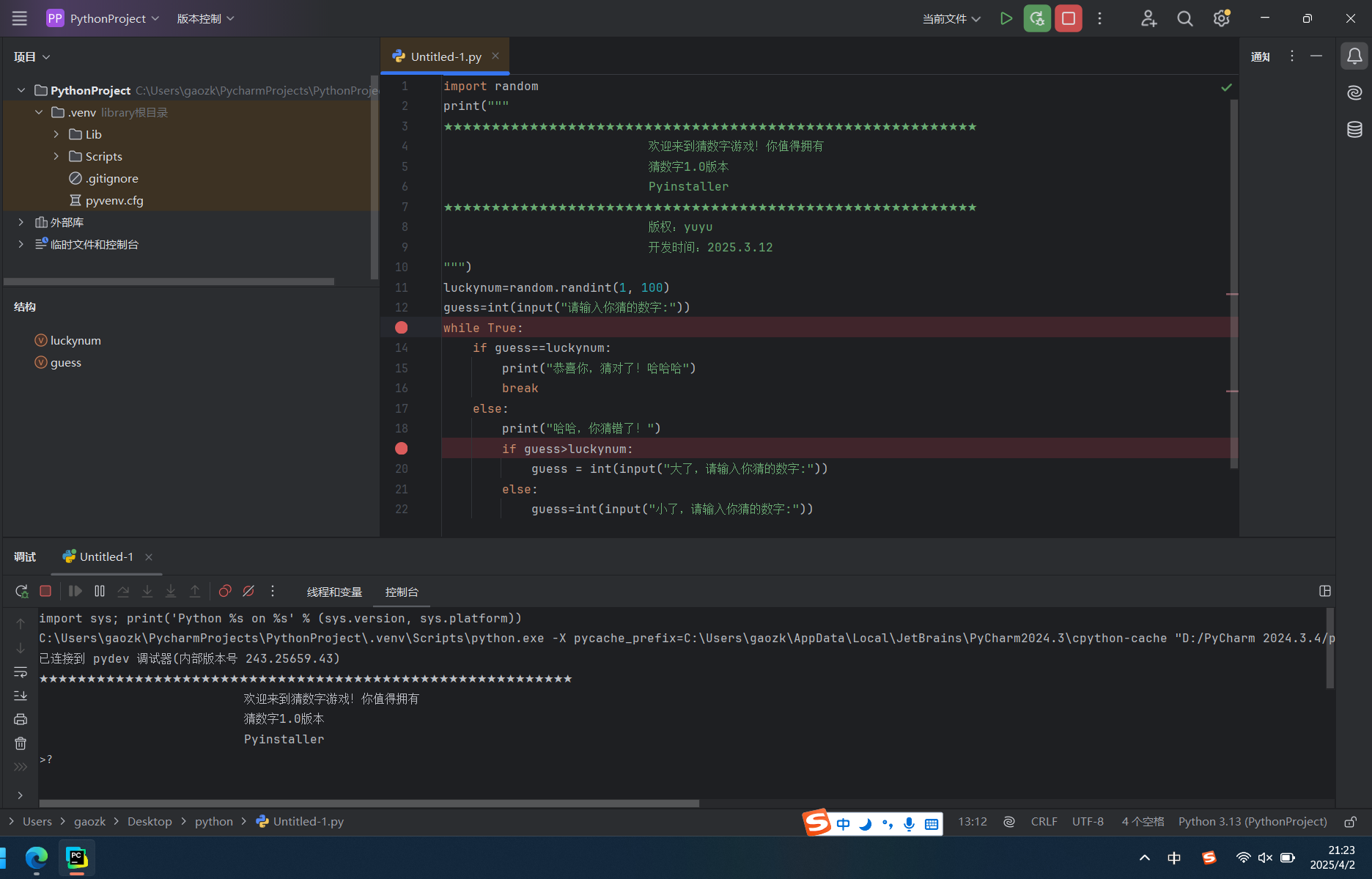This screenshot has width=1372, height=879.
Task: Open the 项目 view dropdown
Action: [32, 56]
